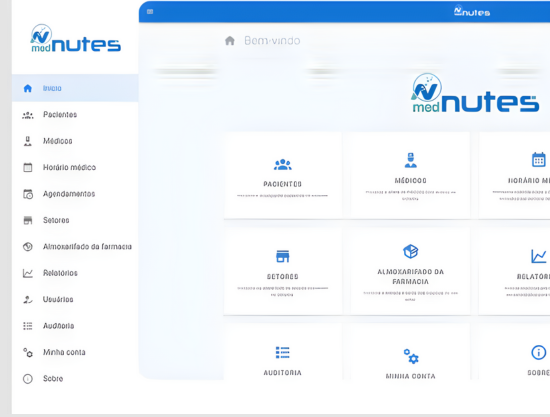Click the store icon beside Setores in sidebar

(28, 220)
